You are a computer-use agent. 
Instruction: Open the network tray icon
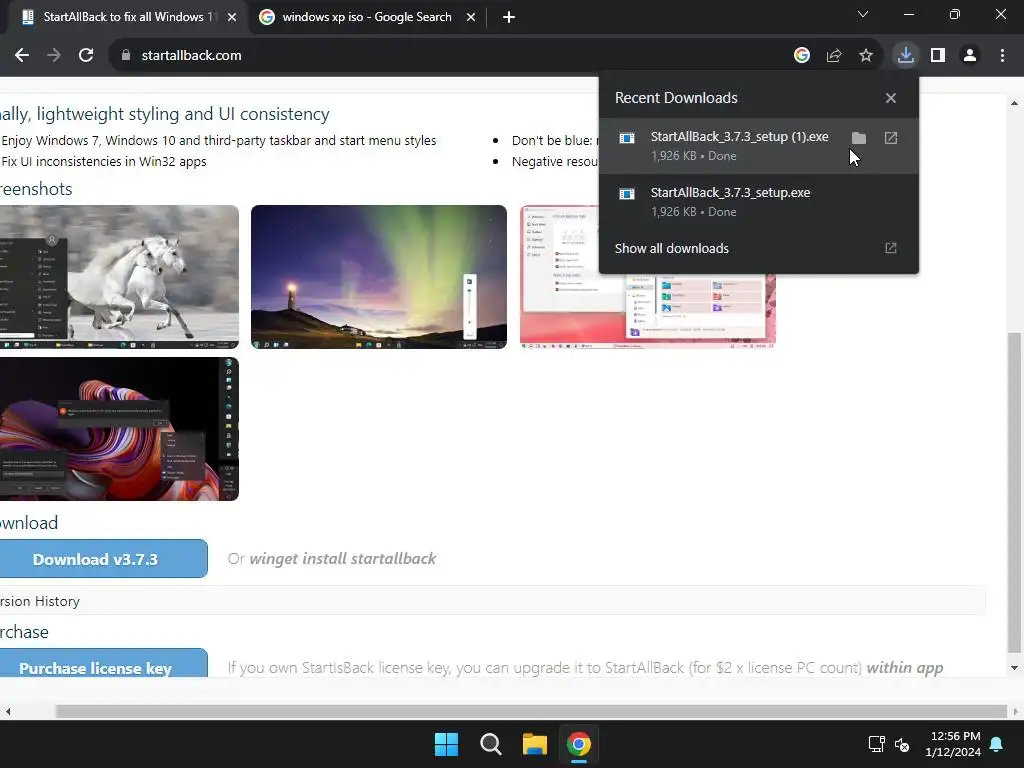pos(876,744)
